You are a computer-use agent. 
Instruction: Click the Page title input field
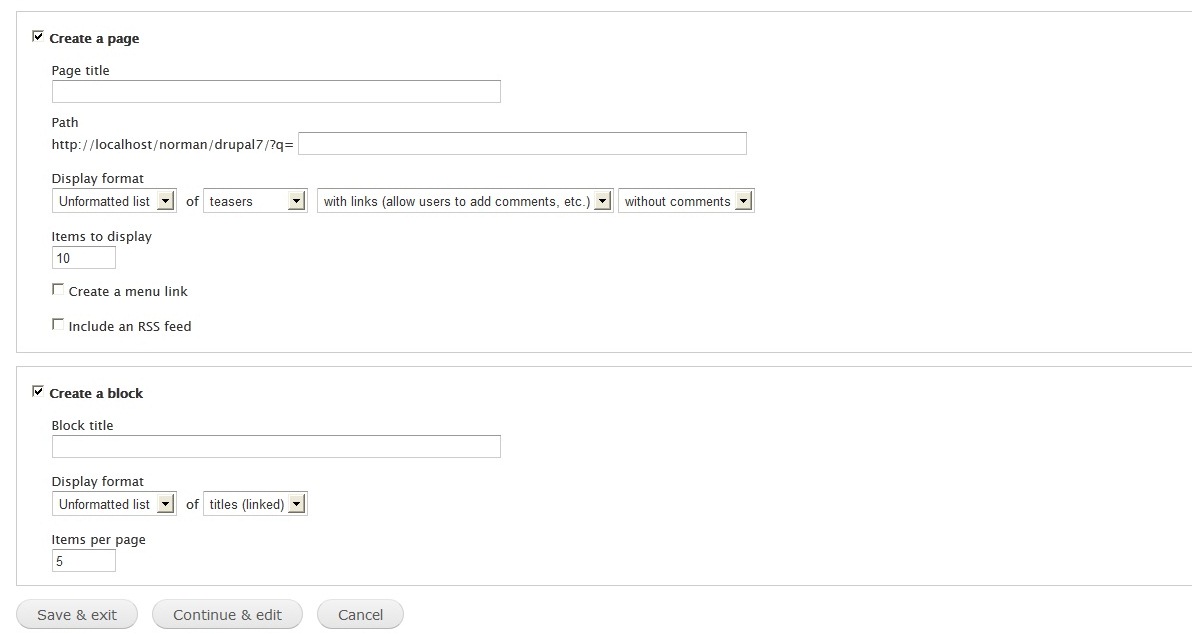(276, 91)
